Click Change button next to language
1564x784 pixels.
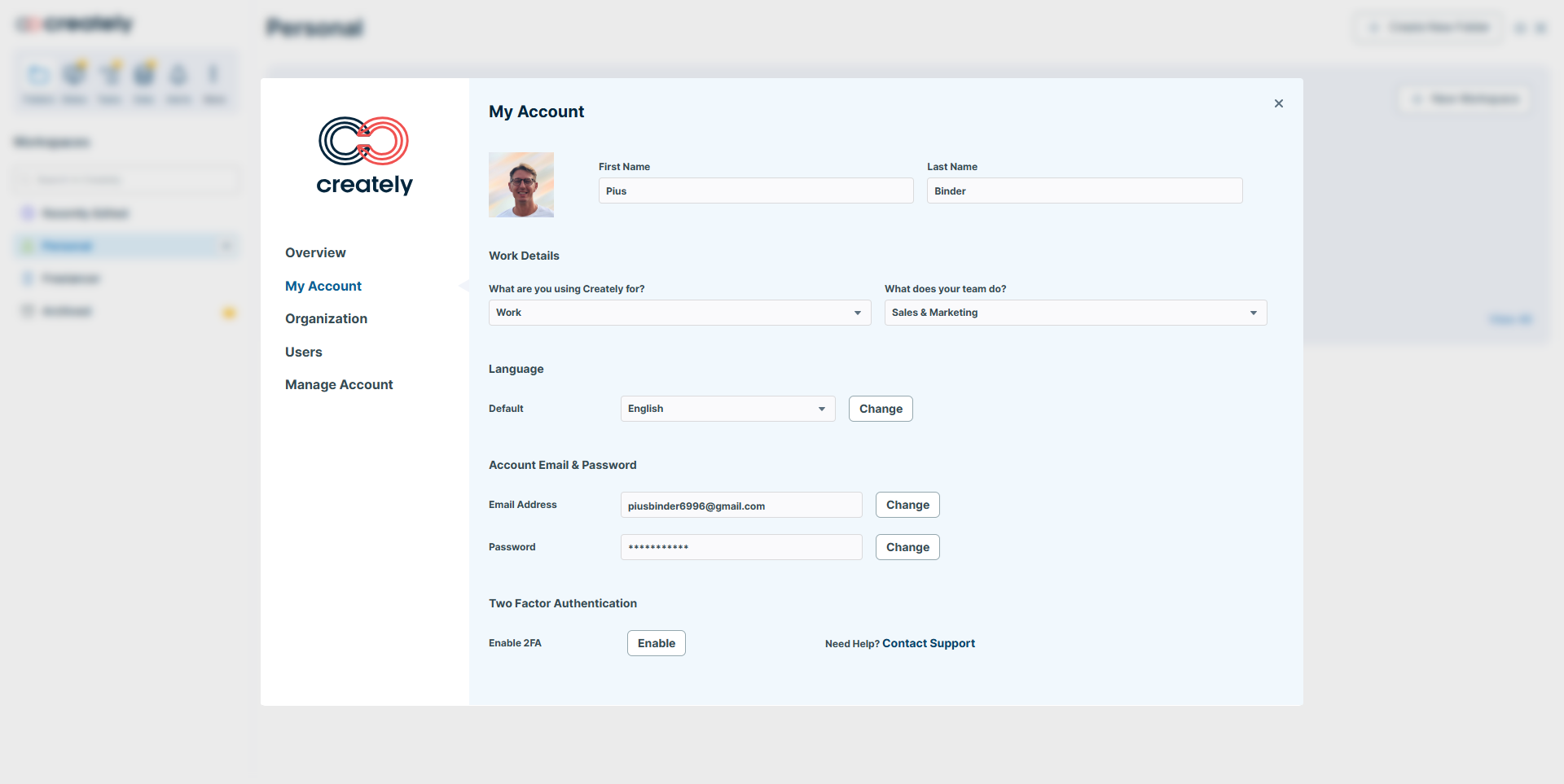[x=881, y=409]
